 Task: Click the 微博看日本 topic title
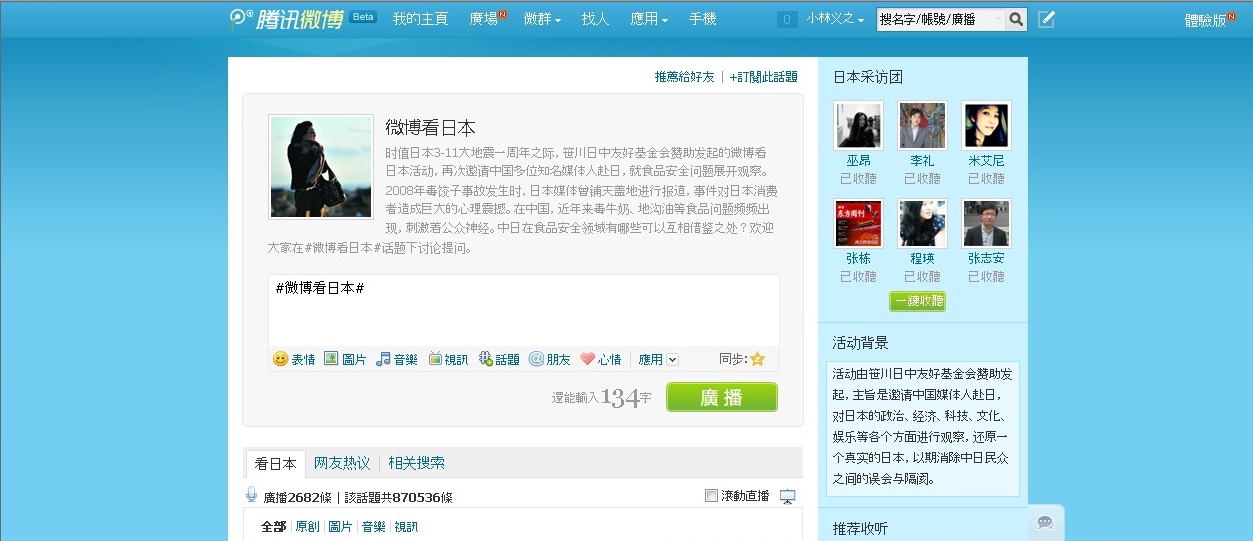tap(431, 128)
